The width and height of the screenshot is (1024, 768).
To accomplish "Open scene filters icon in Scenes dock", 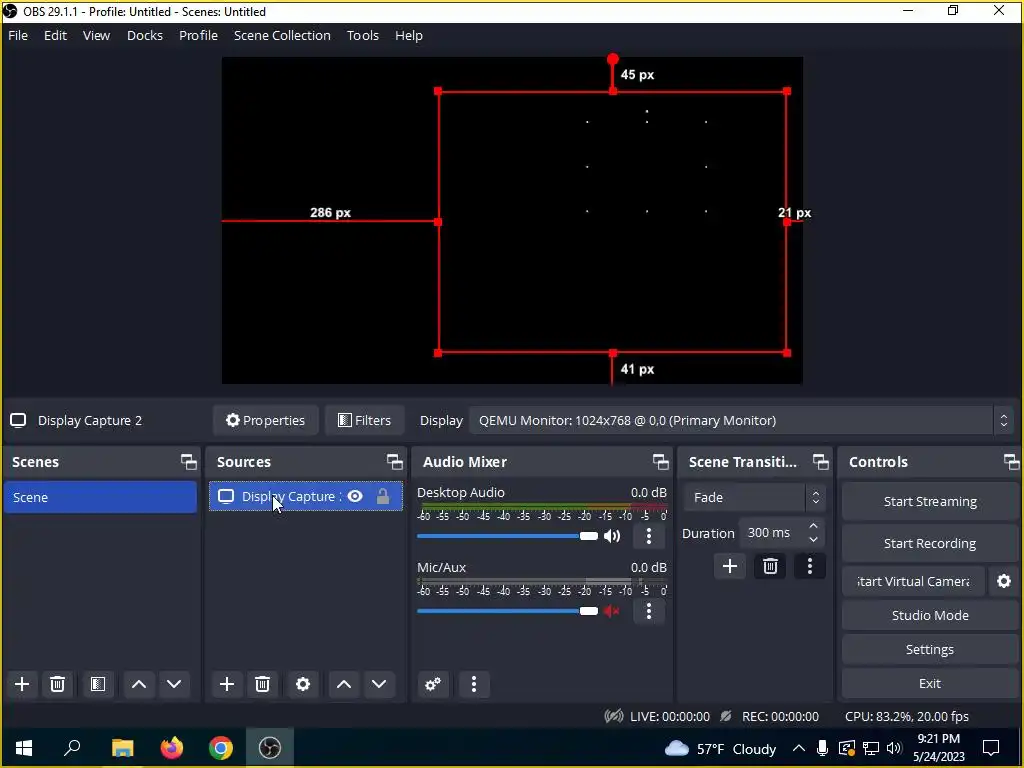I will coord(98,684).
